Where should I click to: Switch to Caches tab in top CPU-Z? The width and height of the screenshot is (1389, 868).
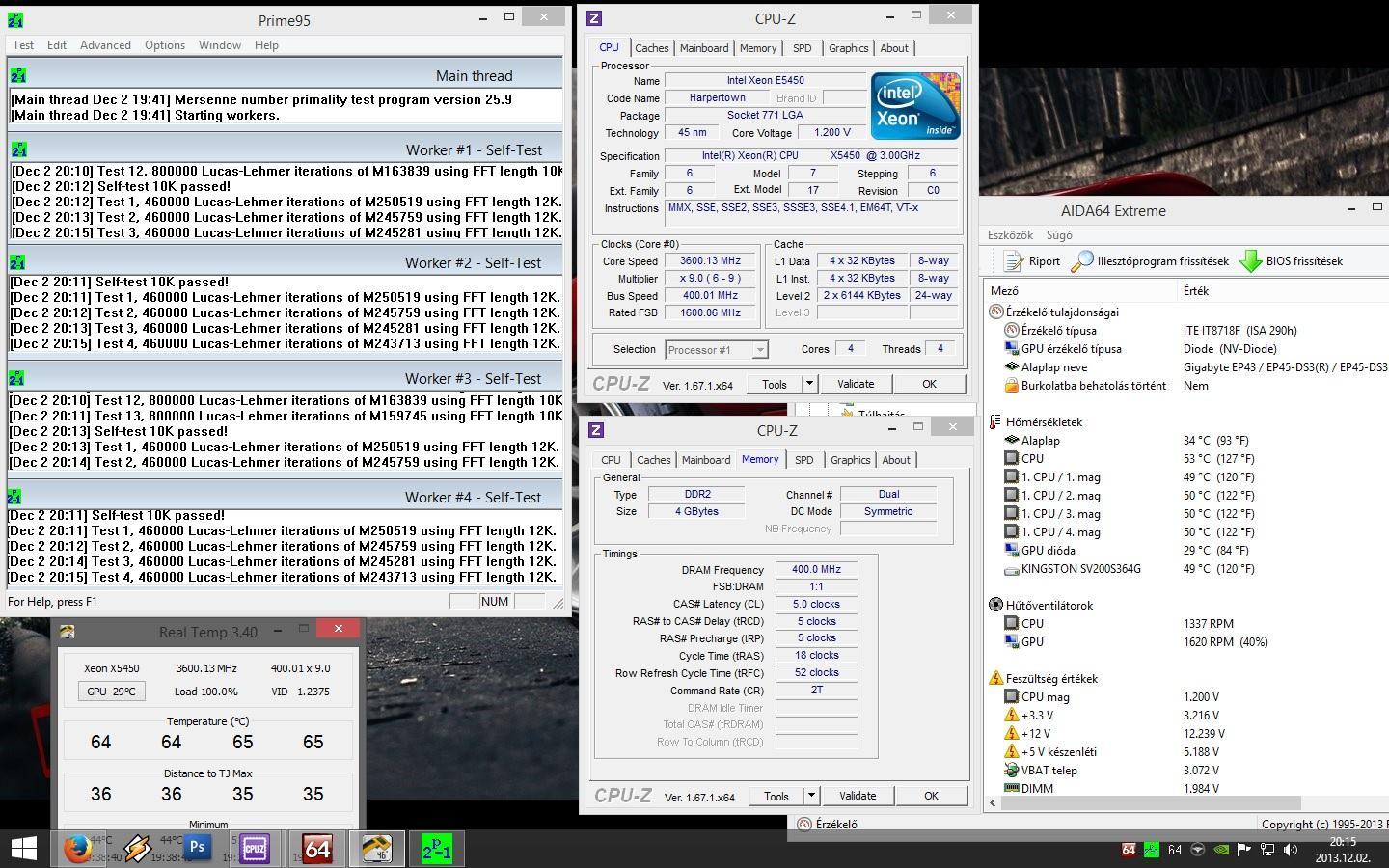point(651,48)
